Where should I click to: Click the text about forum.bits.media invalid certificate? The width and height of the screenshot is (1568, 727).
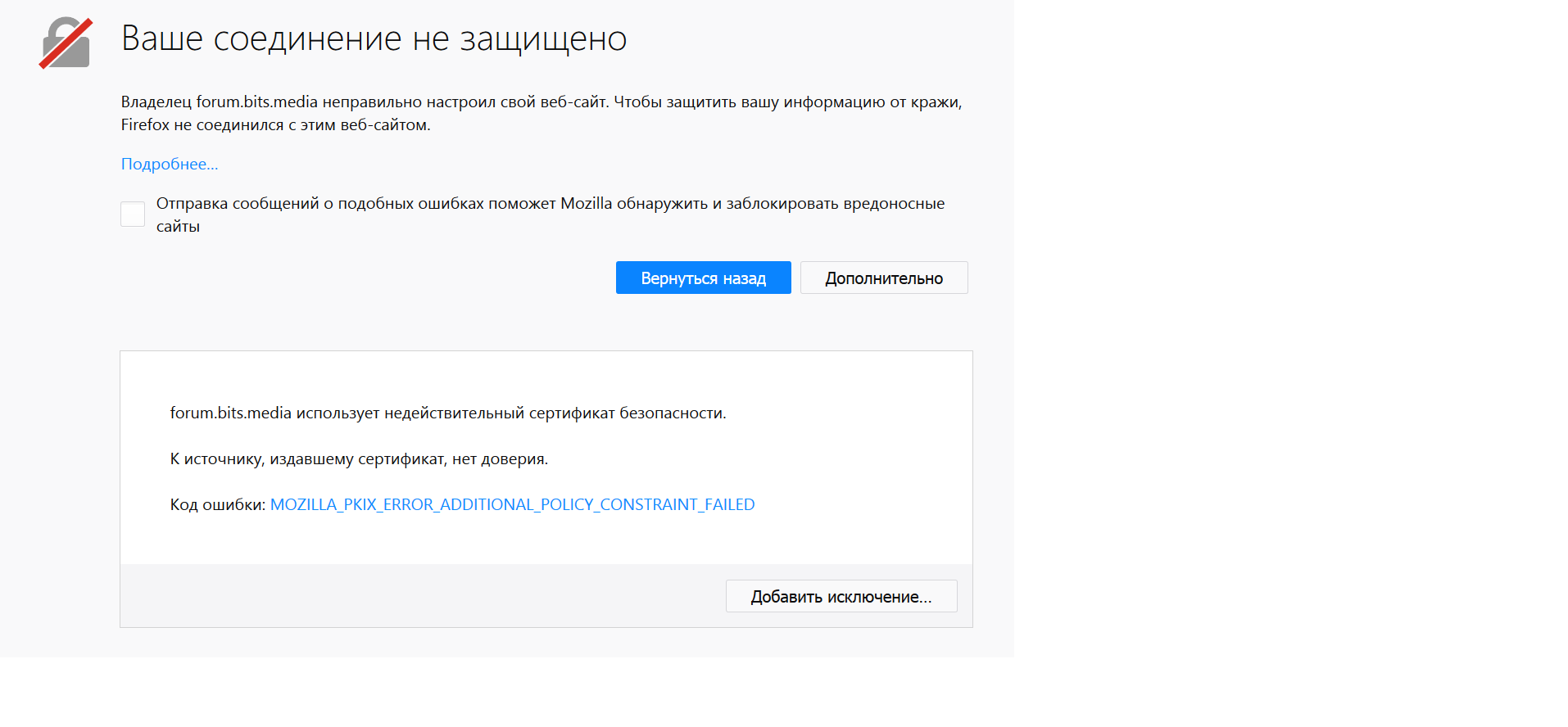point(448,413)
